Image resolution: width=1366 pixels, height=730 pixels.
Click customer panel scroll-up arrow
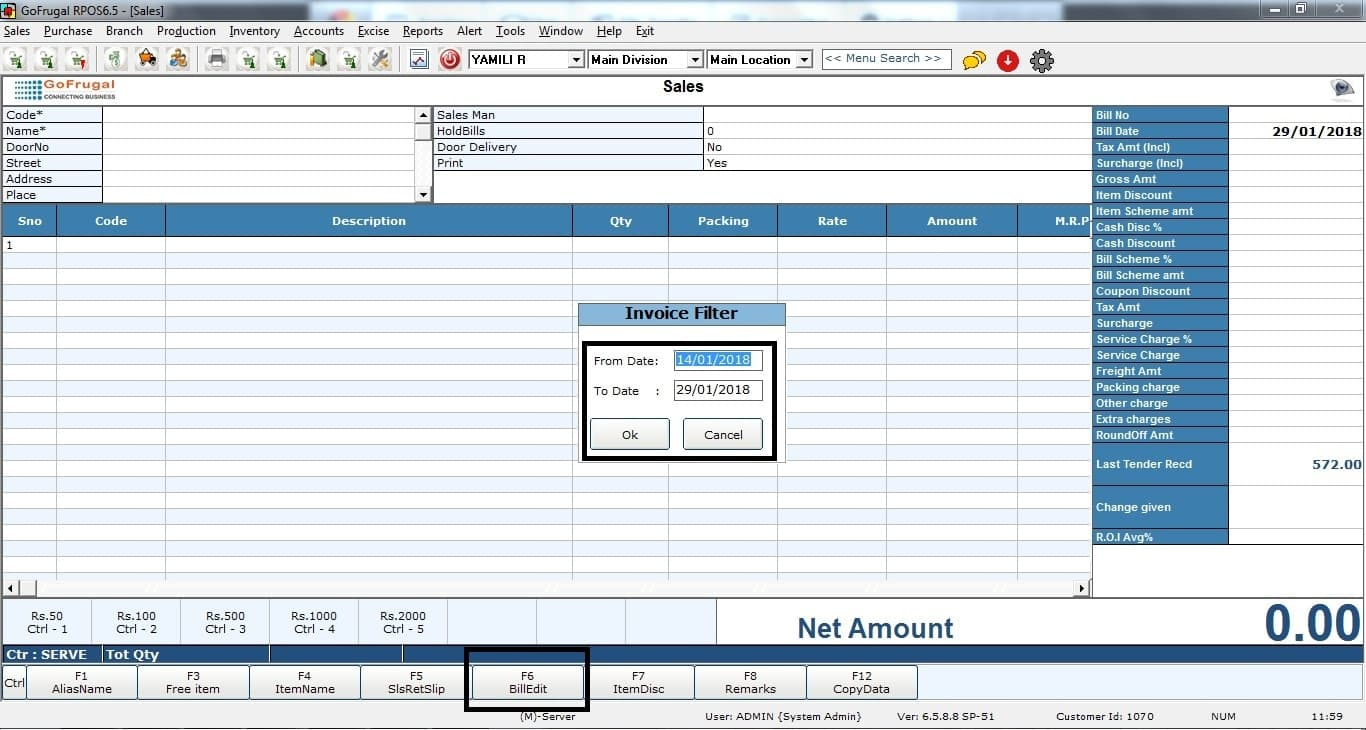pos(424,115)
